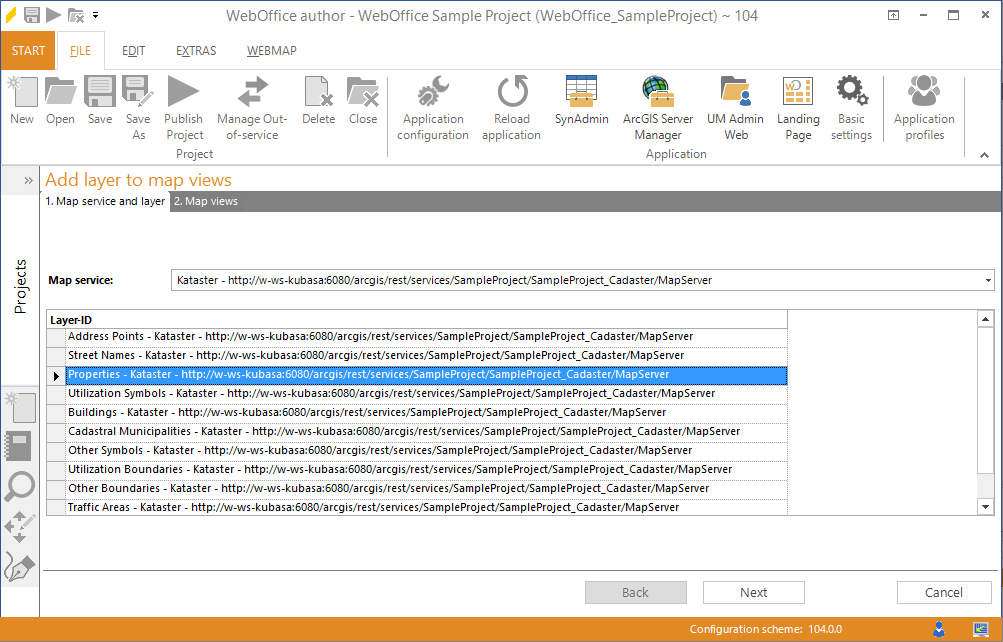Screen dimensions: 1003x642
Task: Open SynAdmin from the ribbon
Action: coord(581,105)
